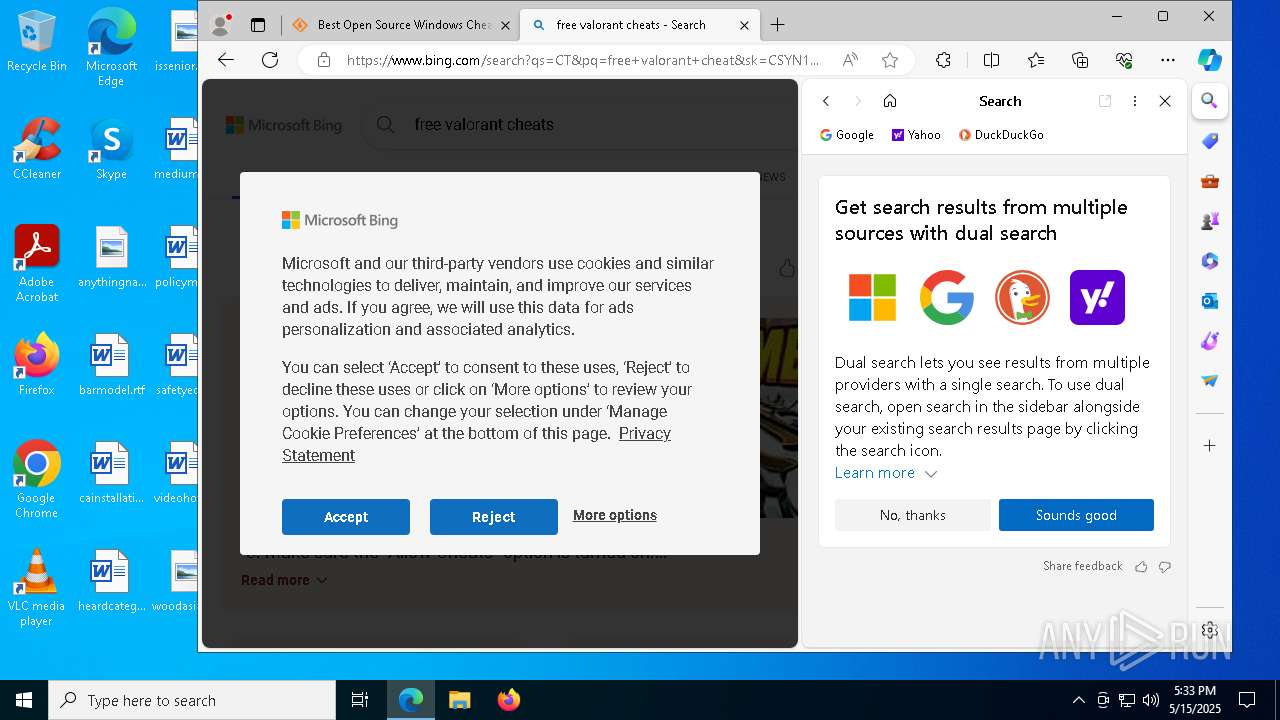Viewport: 1280px width, 720px height.
Task: Choose Google in sidebar search providers
Action: tap(847, 135)
